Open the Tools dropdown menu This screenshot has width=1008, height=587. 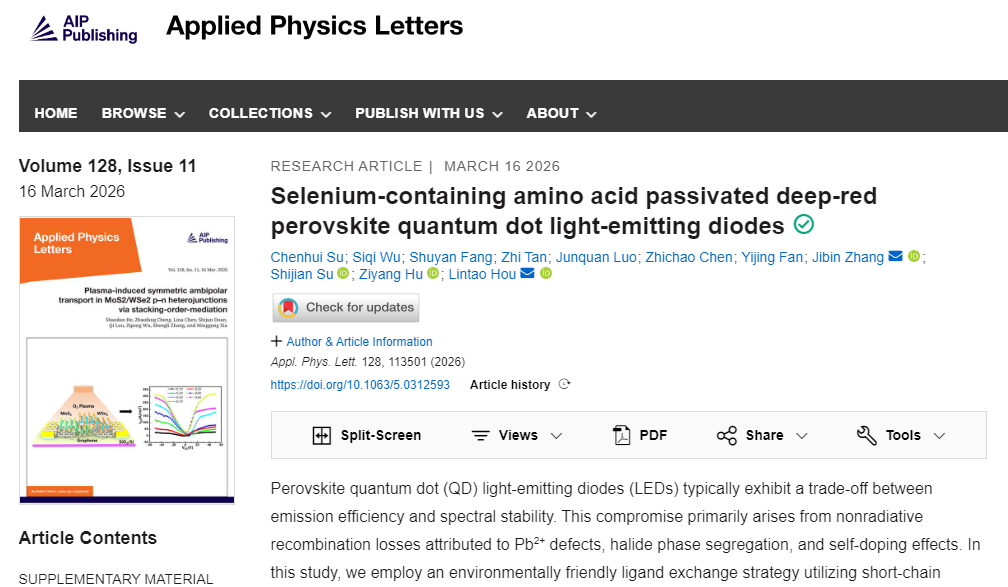click(x=901, y=435)
